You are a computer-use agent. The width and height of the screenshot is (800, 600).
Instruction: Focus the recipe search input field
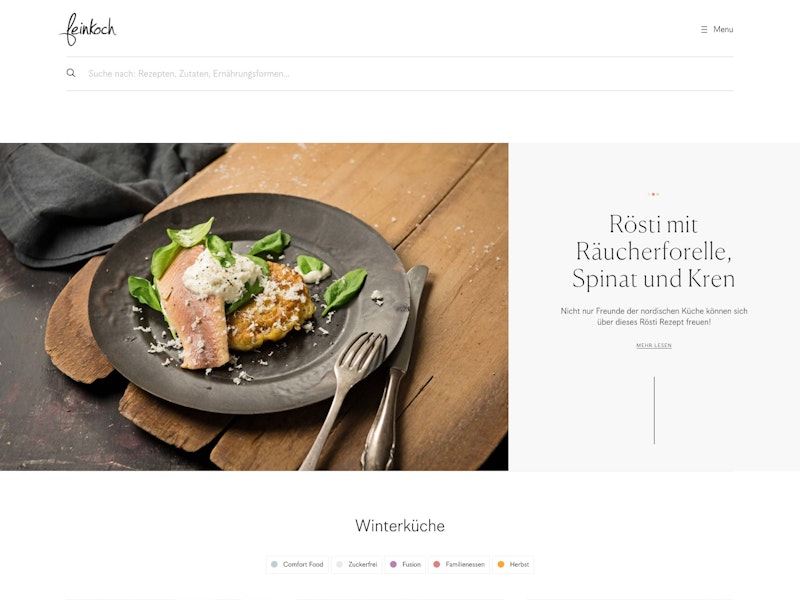(x=408, y=73)
